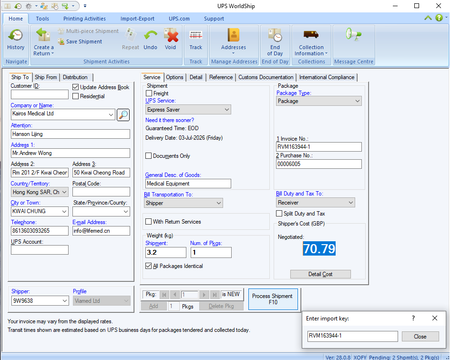Enable the Residential checkbox
Image resolution: width=450 pixels, height=360 pixels.
pos(75,96)
